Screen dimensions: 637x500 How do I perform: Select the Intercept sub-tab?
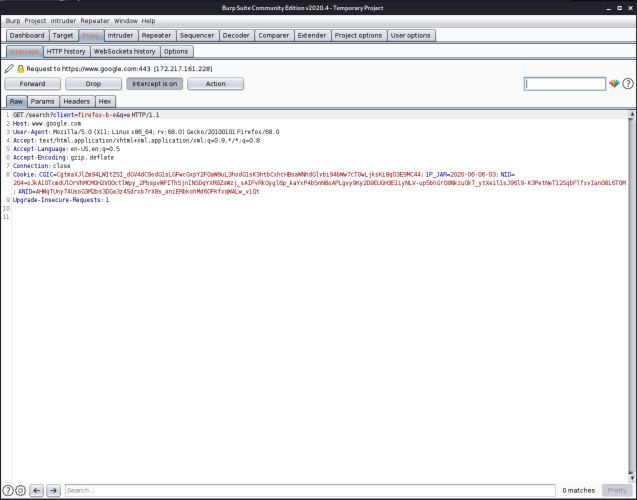coord(24,52)
